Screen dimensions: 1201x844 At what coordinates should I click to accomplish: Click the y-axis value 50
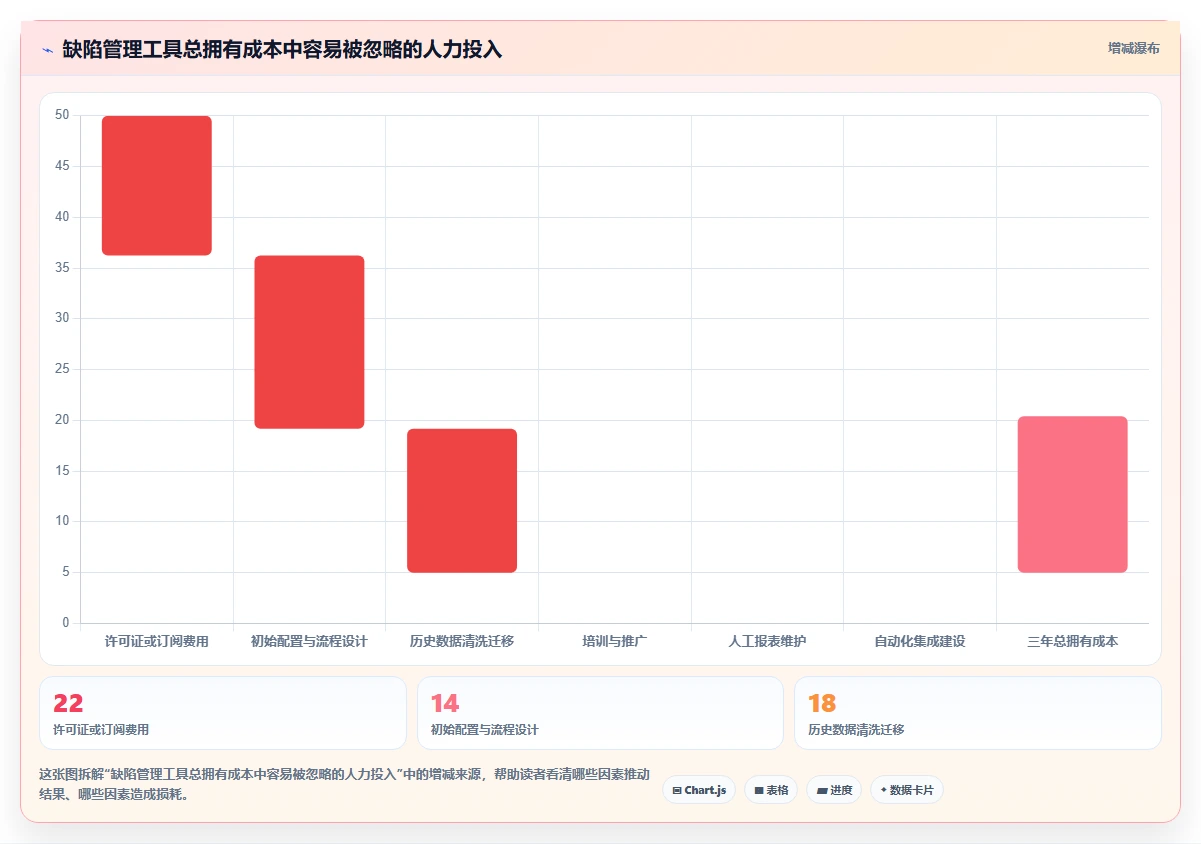tap(62, 115)
